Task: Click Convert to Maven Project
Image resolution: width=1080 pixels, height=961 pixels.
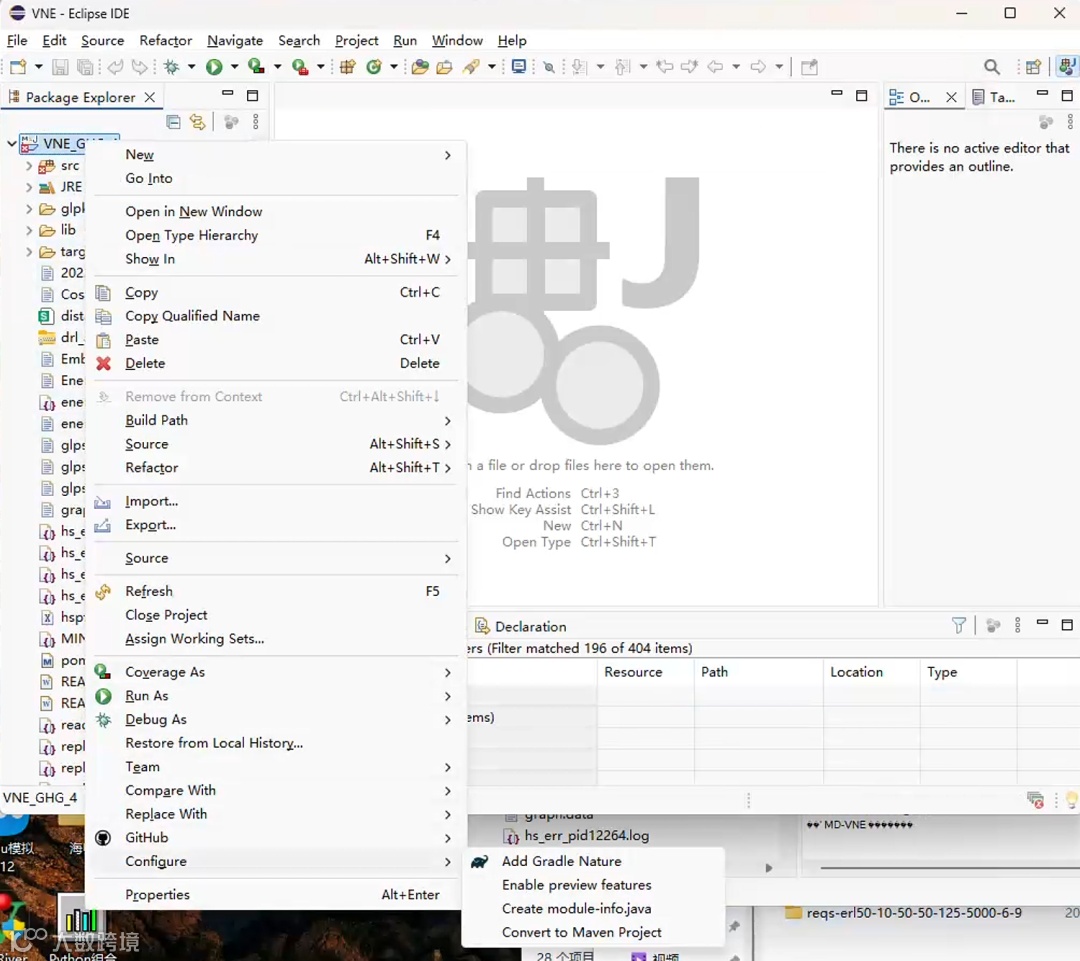Action: (593, 932)
